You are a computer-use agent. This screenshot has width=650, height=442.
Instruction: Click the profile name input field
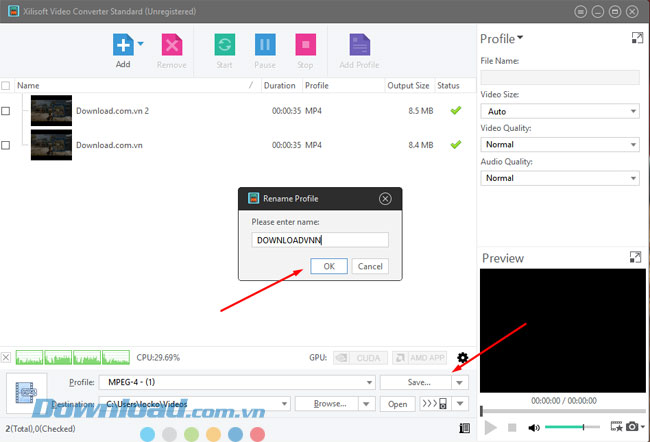point(320,240)
